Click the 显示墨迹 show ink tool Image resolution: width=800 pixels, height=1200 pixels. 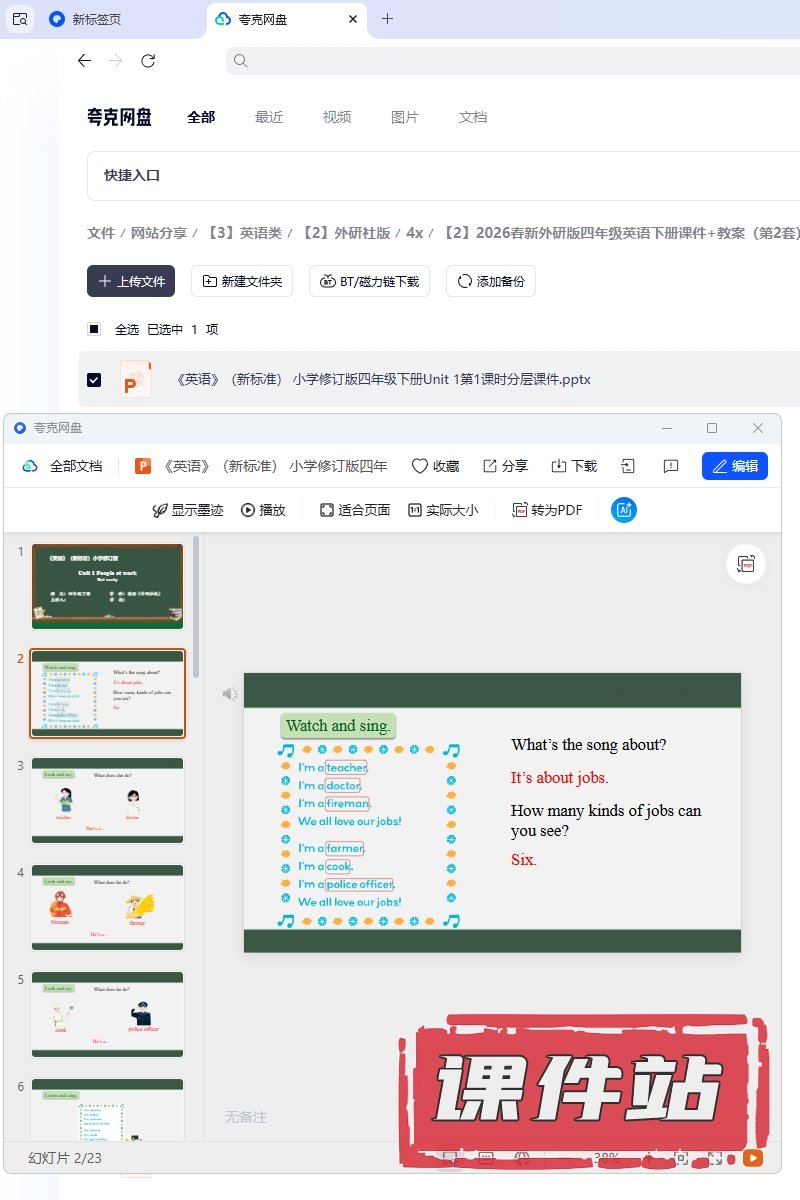[x=187, y=510]
